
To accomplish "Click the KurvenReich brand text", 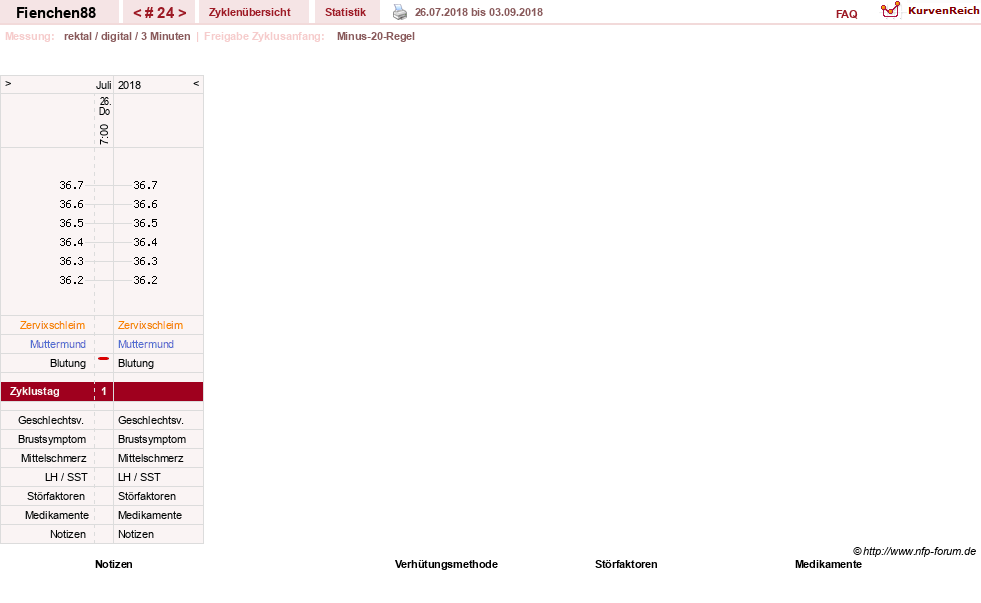I will (943, 11).
